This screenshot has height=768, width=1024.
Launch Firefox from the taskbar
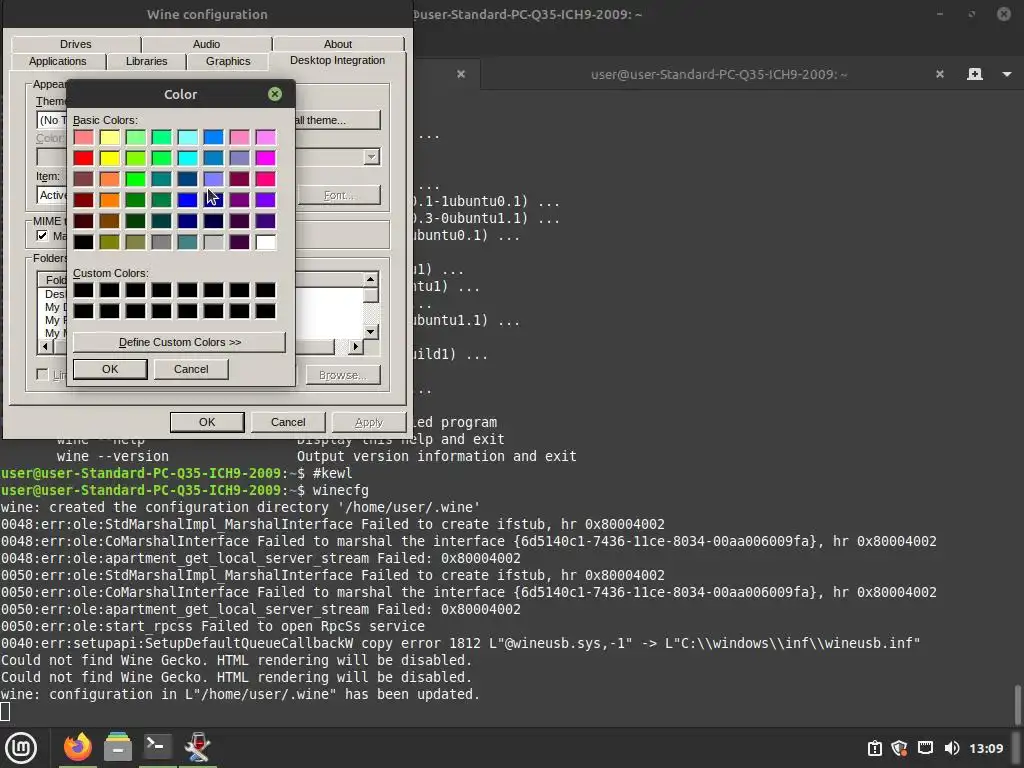(78, 747)
